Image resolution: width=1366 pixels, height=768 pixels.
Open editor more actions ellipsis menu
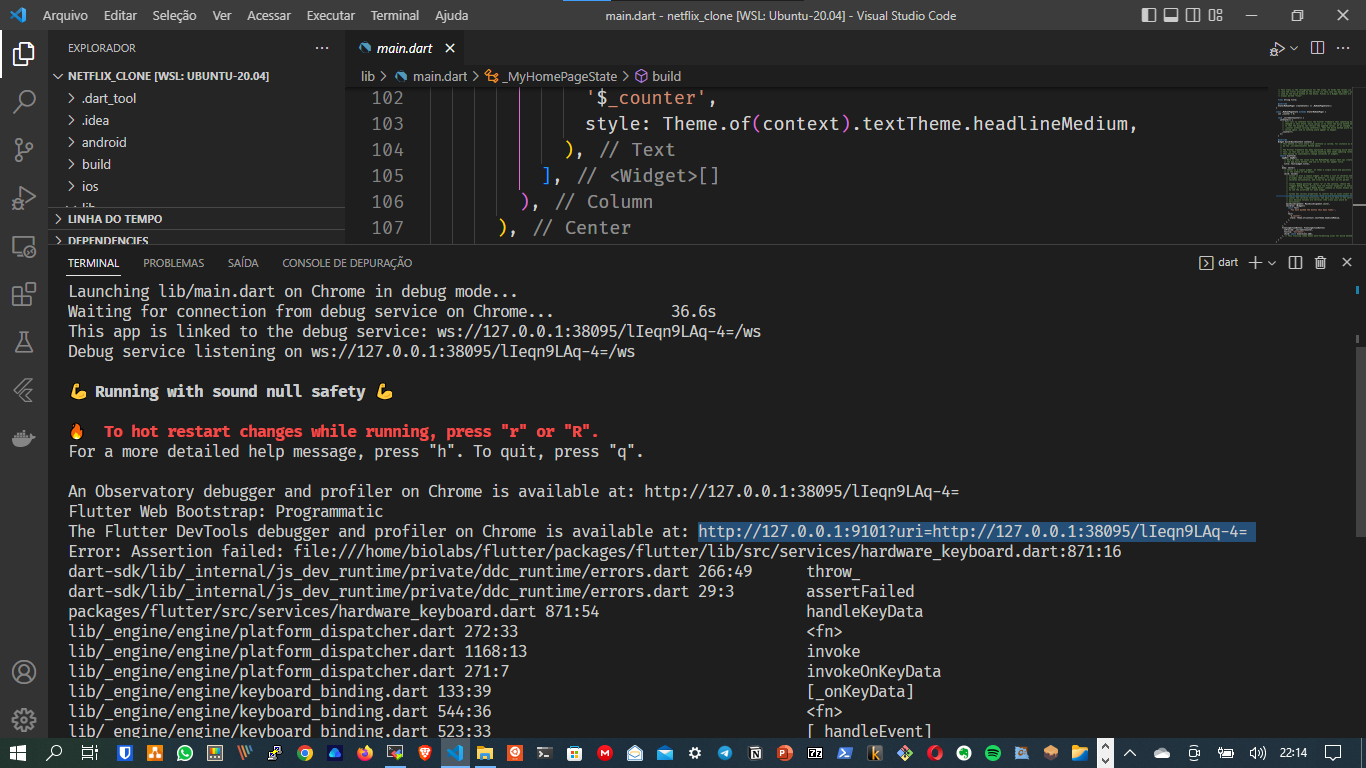point(1342,48)
